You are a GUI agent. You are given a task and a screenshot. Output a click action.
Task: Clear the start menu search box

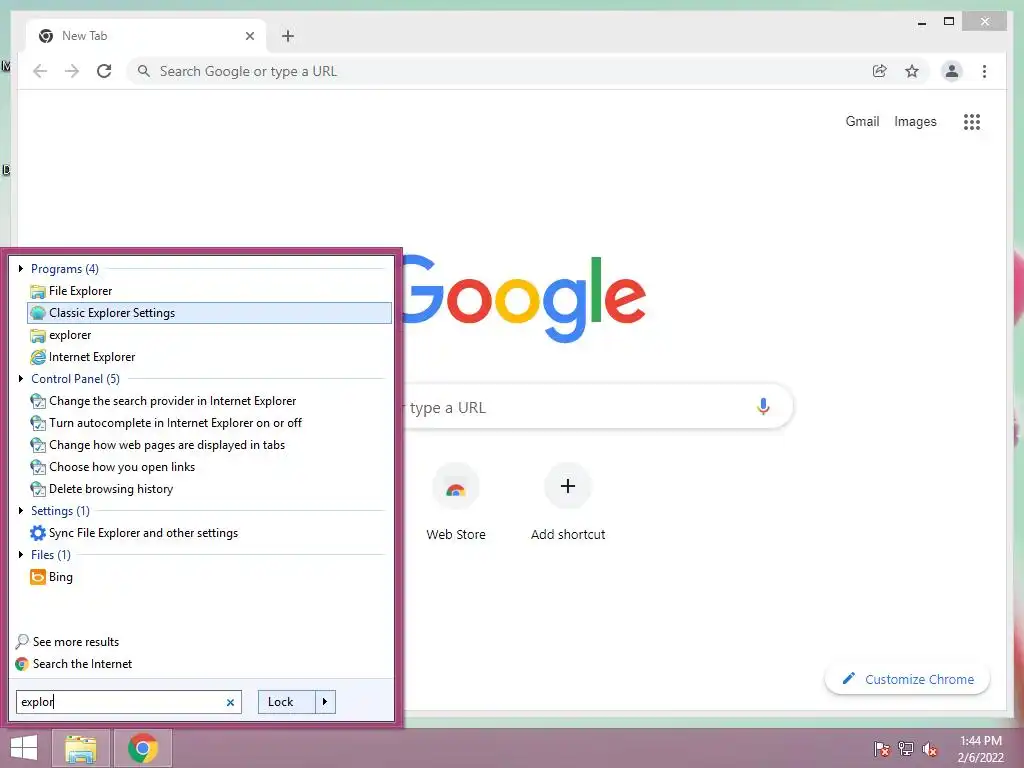230,703
